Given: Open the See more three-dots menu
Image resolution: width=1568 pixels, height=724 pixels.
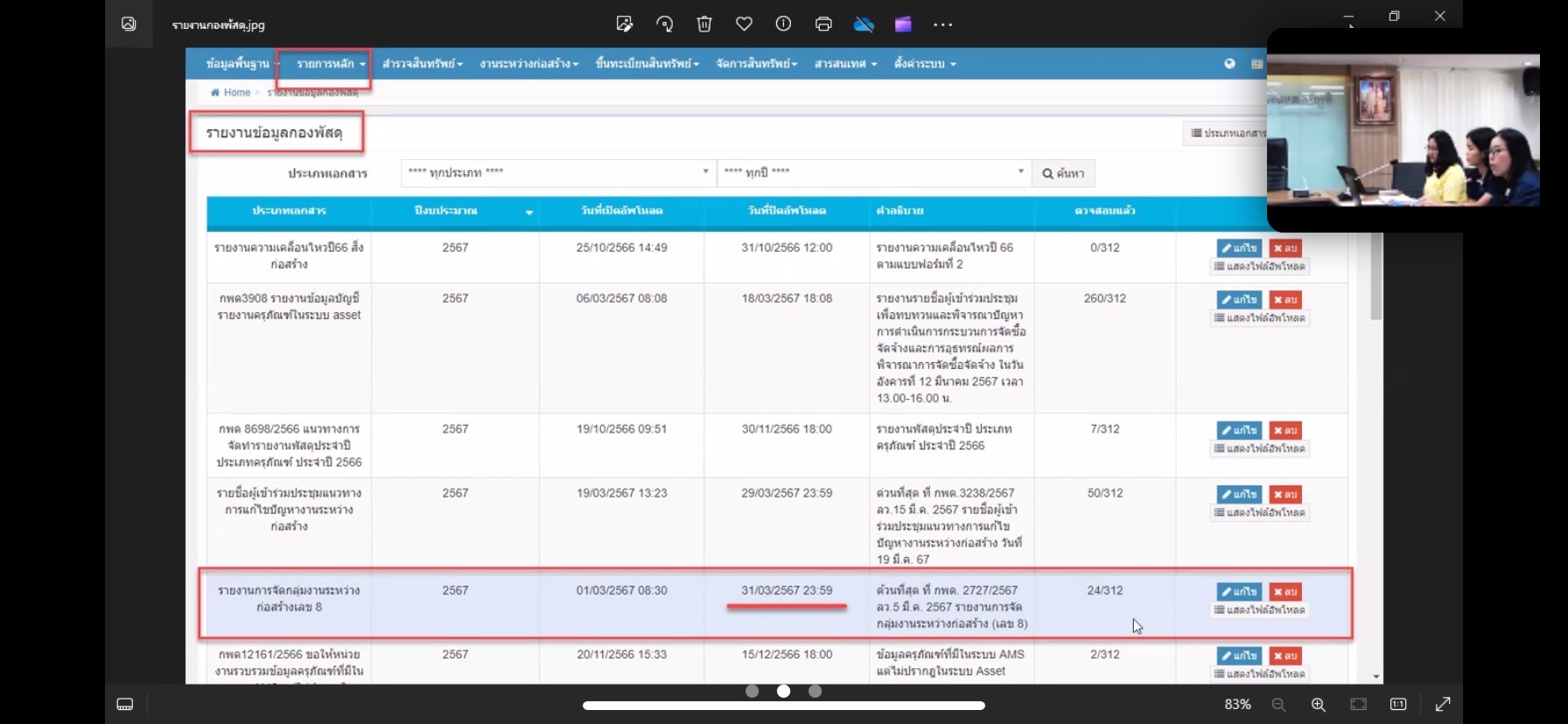Looking at the screenshot, I should [942, 24].
